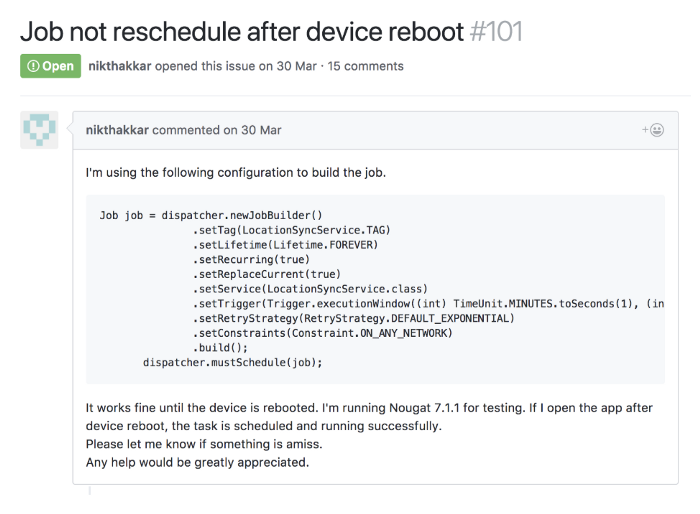Click the .setRetryStrategy DEFAULT_EXPONENTIAL code line
Screen dimensions: 700x514
point(353,318)
